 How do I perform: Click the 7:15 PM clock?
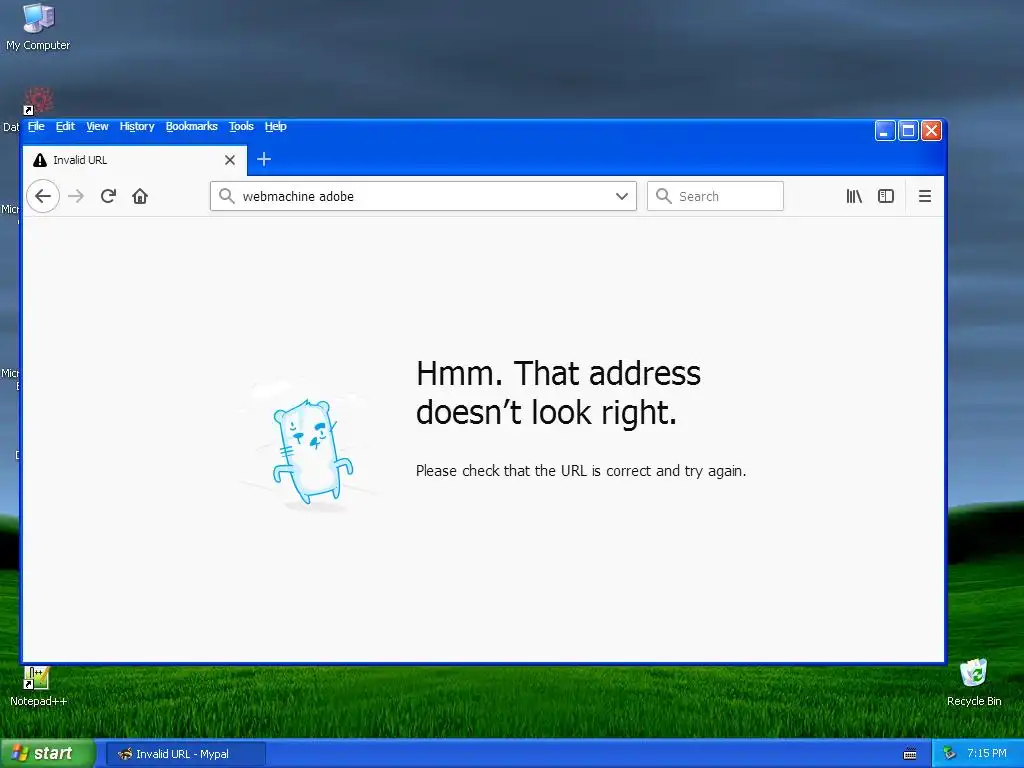(987, 754)
